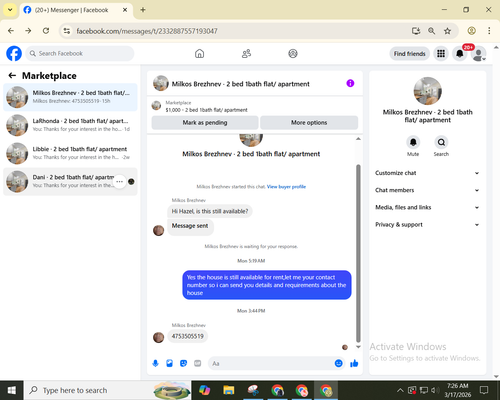Open the Libbie conversation
Image resolution: width=500 pixels, height=400 pixels.
click(70, 153)
